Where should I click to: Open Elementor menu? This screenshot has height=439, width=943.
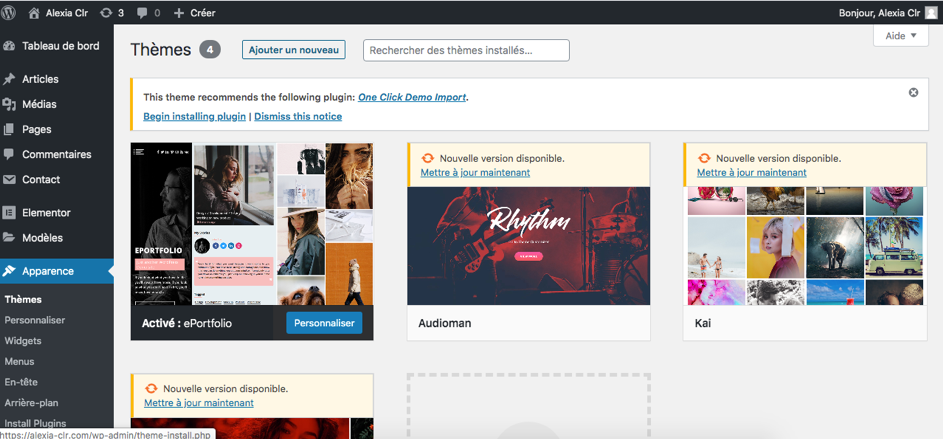point(46,212)
